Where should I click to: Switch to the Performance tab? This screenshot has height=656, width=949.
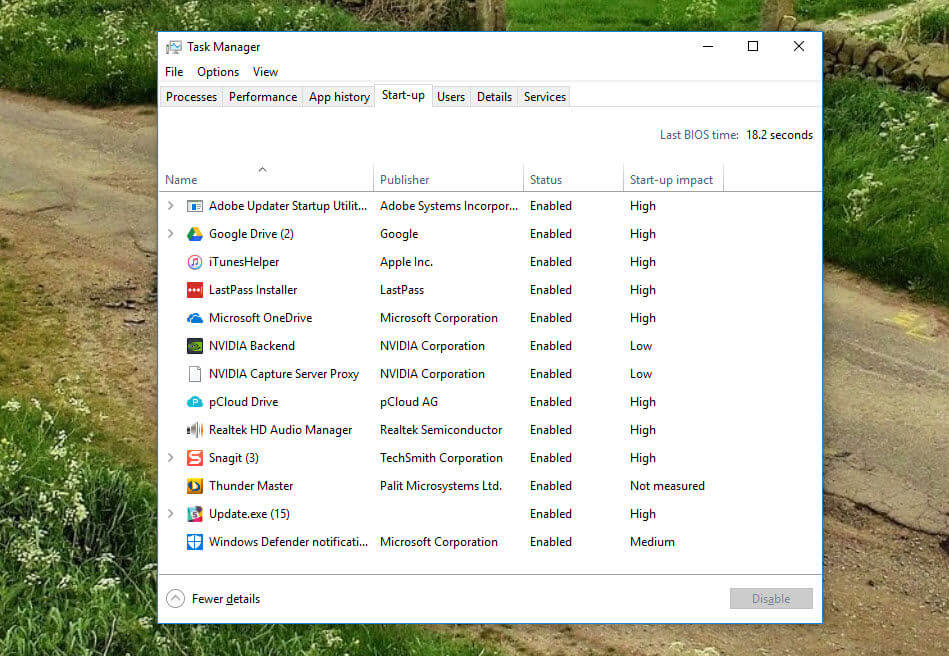[x=262, y=96]
